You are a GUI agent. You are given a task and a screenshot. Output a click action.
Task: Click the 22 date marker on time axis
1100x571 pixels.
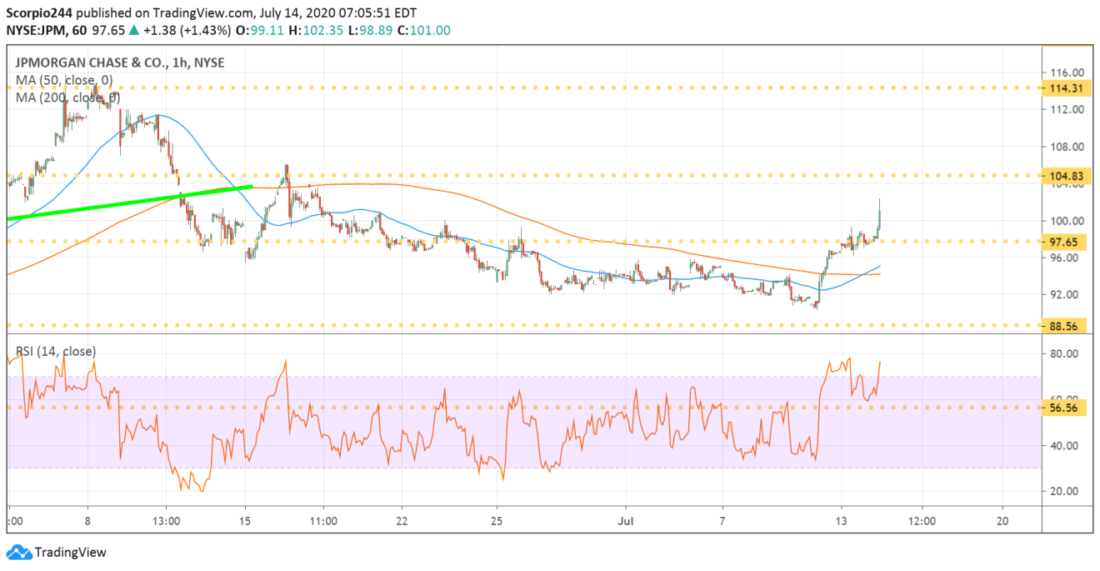(x=401, y=521)
